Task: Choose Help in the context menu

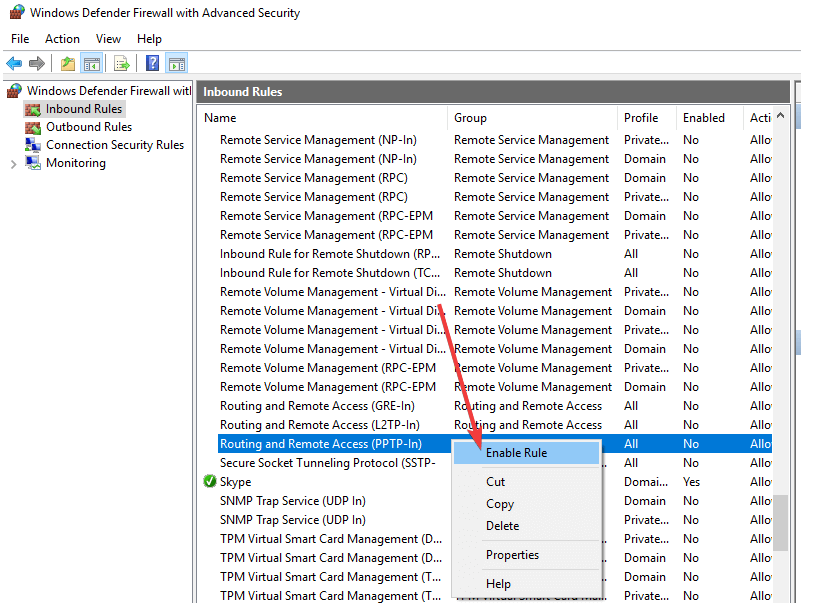Action: point(527,584)
